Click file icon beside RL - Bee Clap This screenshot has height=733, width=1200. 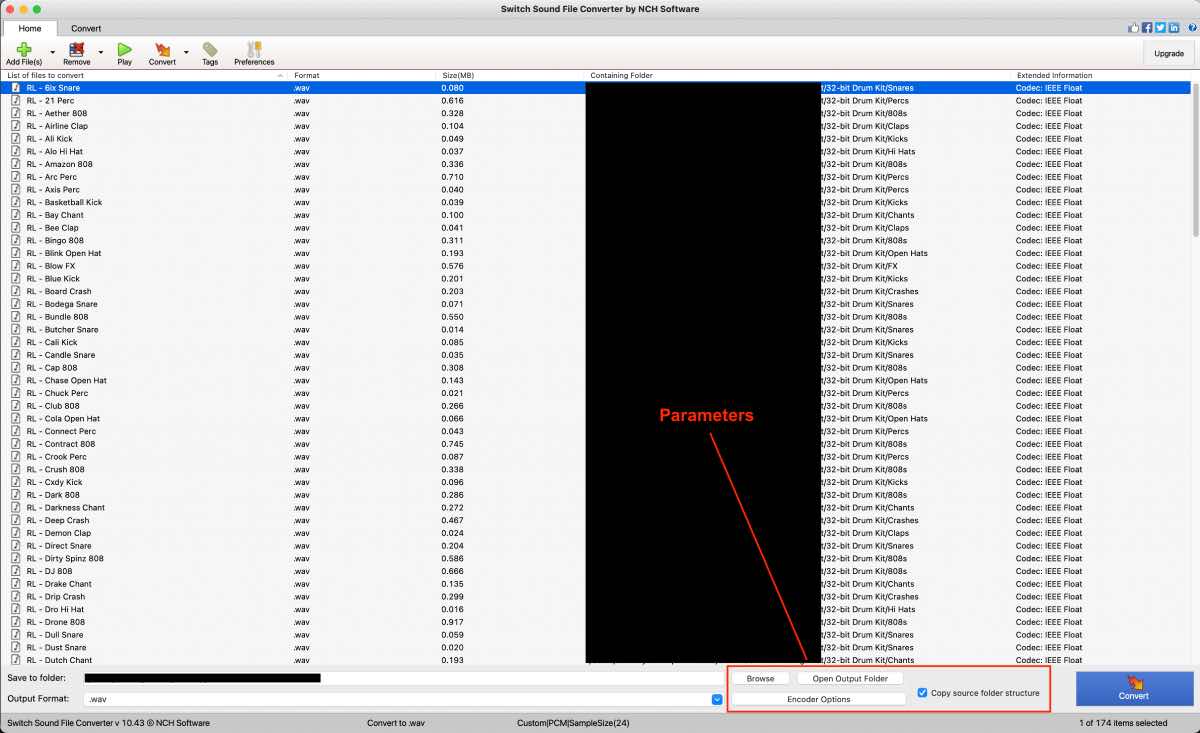pyautogui.click(x=15, y=228)
